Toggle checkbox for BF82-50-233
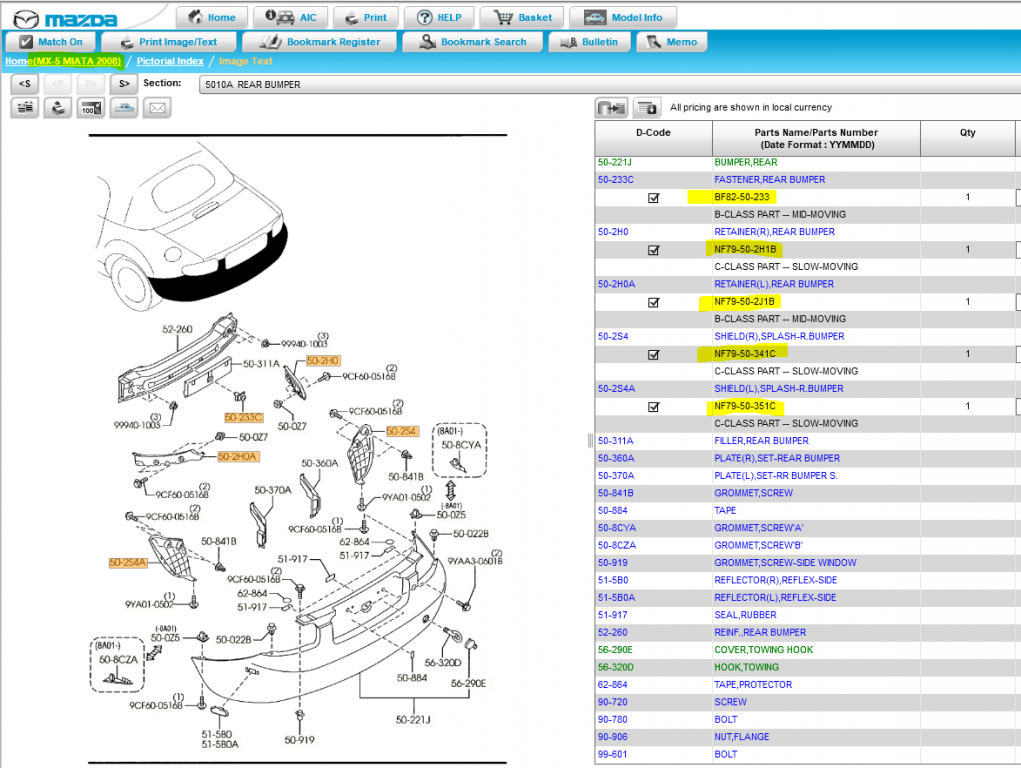The width and height of the screenshot is (1021, 768). 654,197
